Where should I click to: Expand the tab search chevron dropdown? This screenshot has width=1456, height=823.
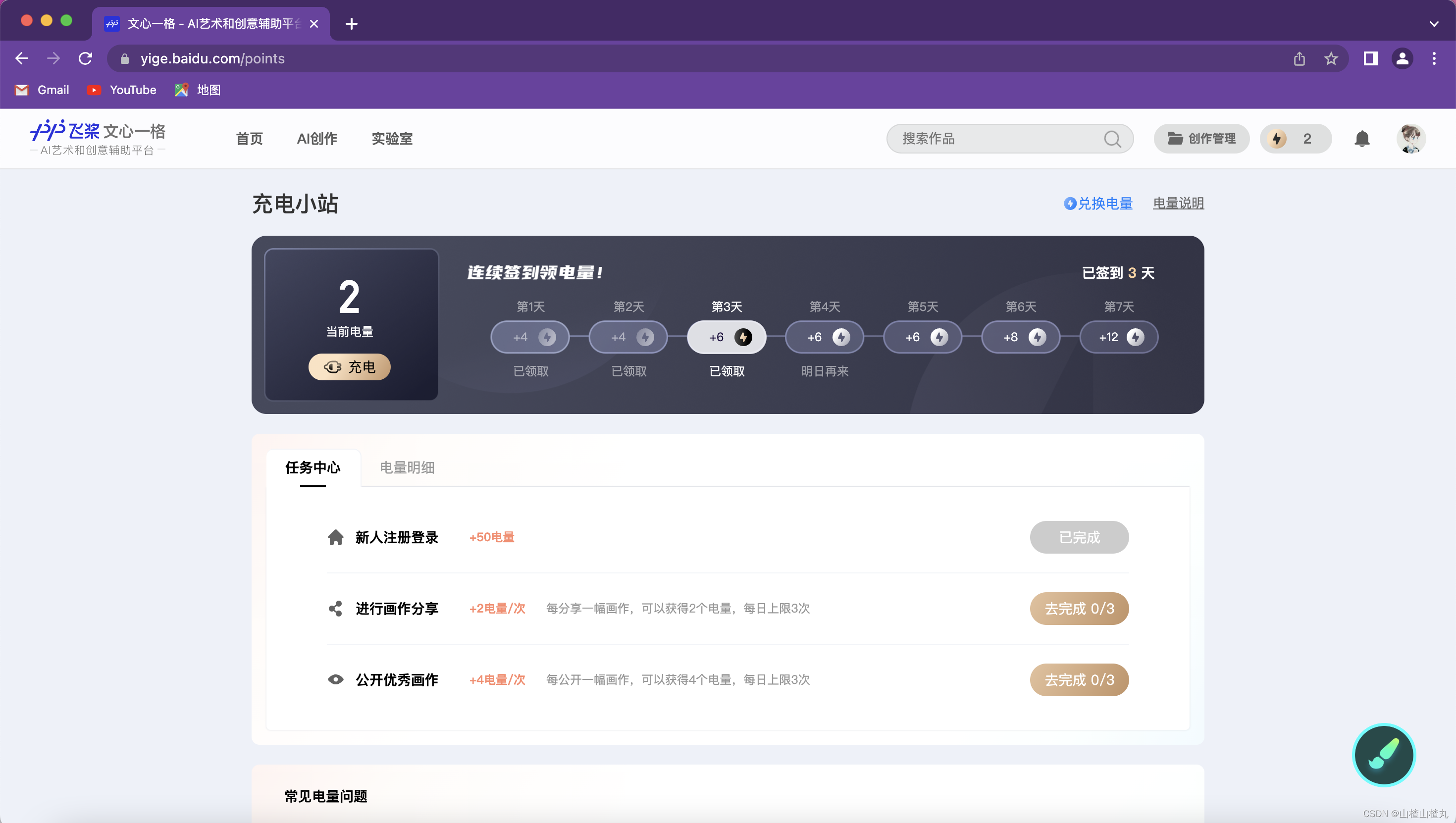(x=1433, y=24)
